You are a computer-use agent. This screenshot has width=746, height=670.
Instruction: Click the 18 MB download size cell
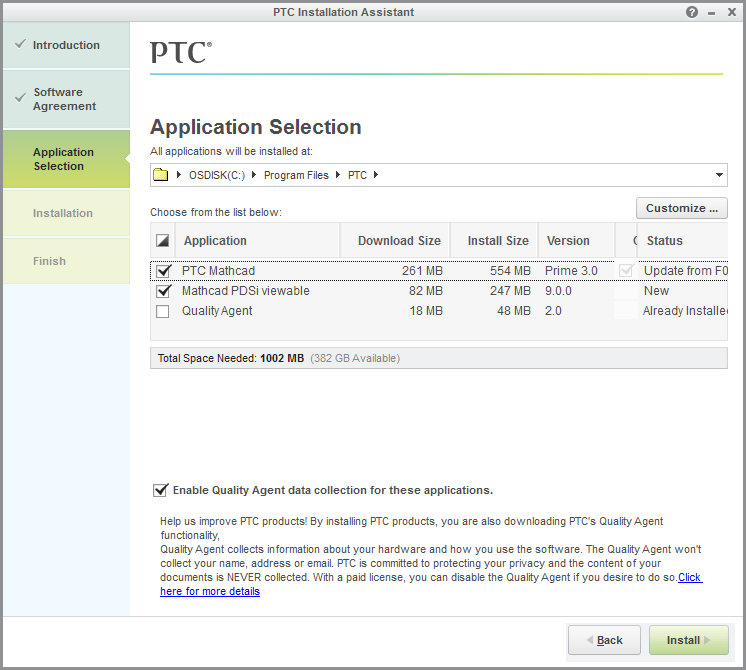coord(426,311)
